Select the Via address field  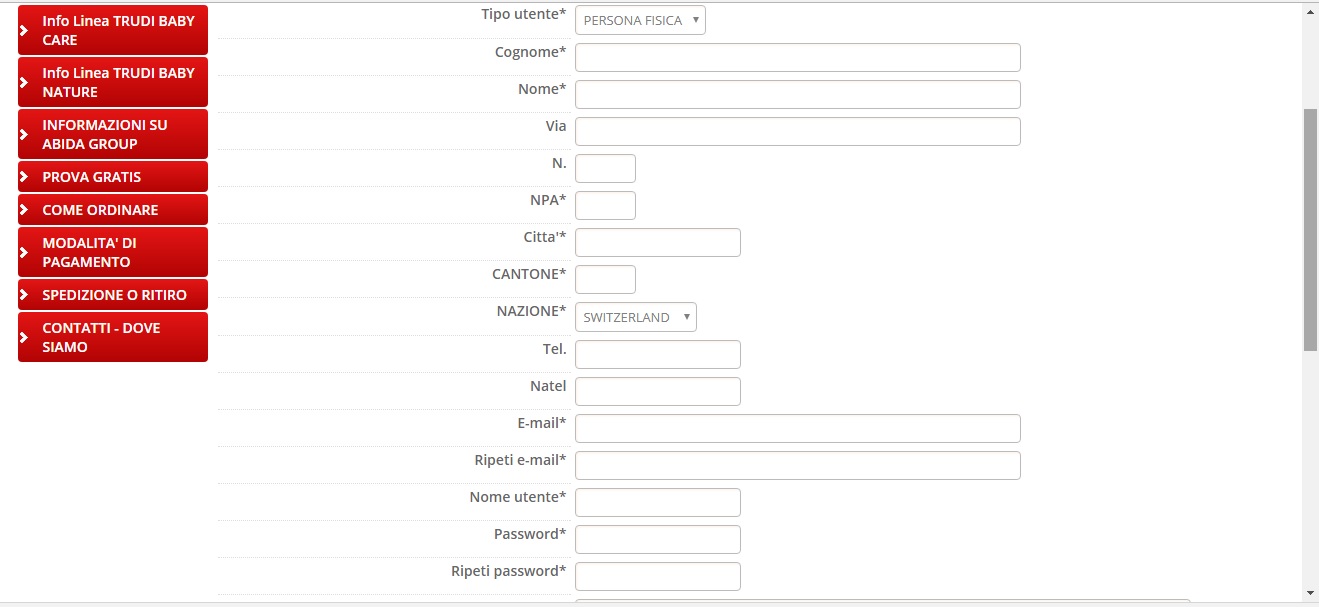(797, 132)
